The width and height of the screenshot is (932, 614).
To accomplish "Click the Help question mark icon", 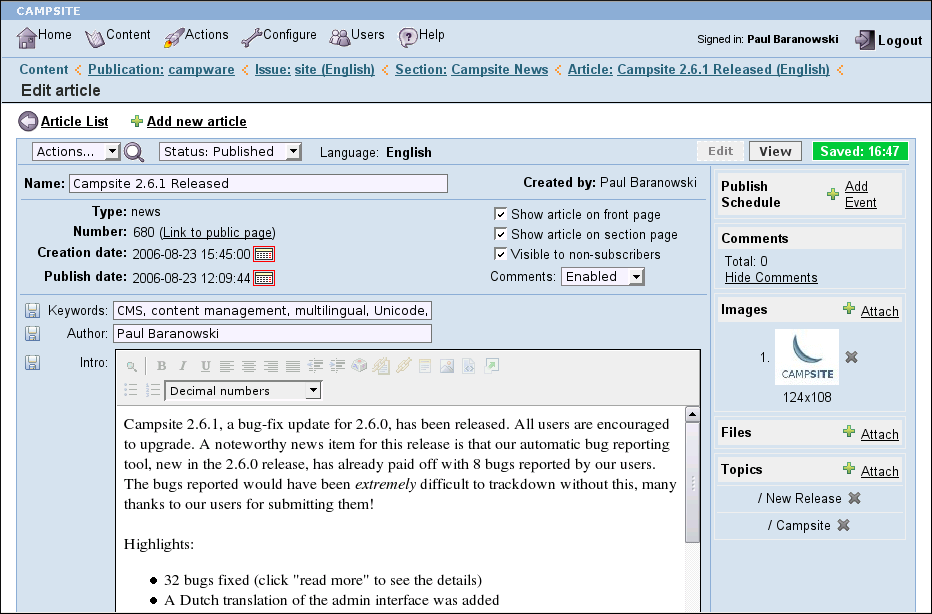I will tap(408, 39).
